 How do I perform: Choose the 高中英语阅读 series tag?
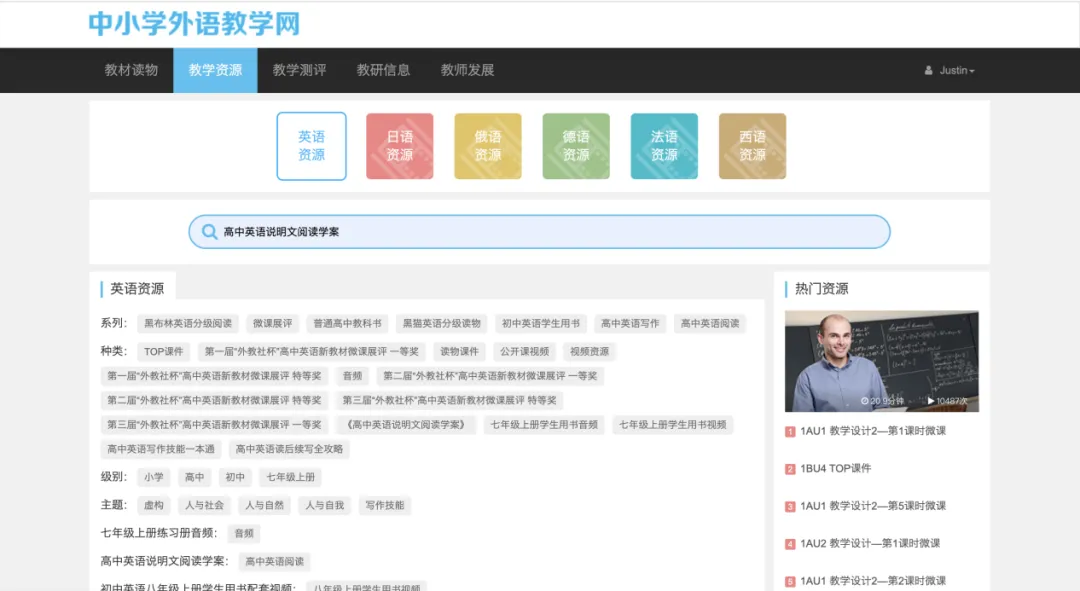tap(710, 324)
